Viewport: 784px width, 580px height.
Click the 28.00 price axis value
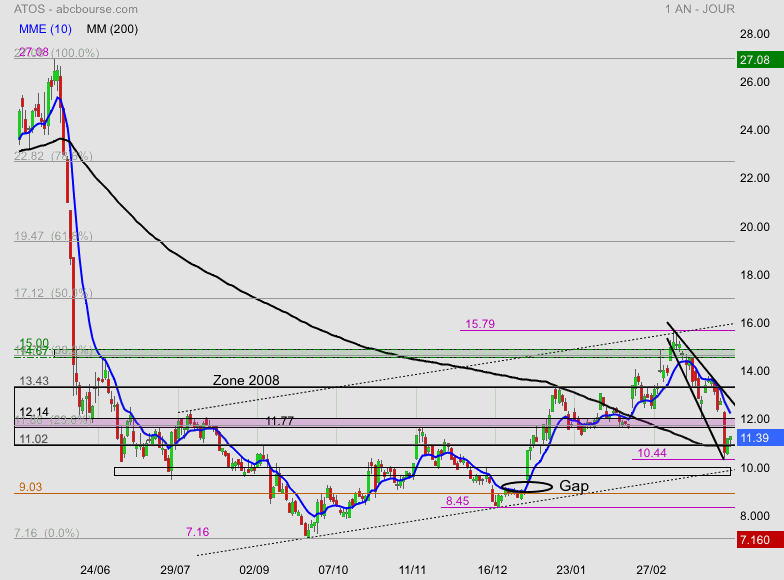pos(754,34)
